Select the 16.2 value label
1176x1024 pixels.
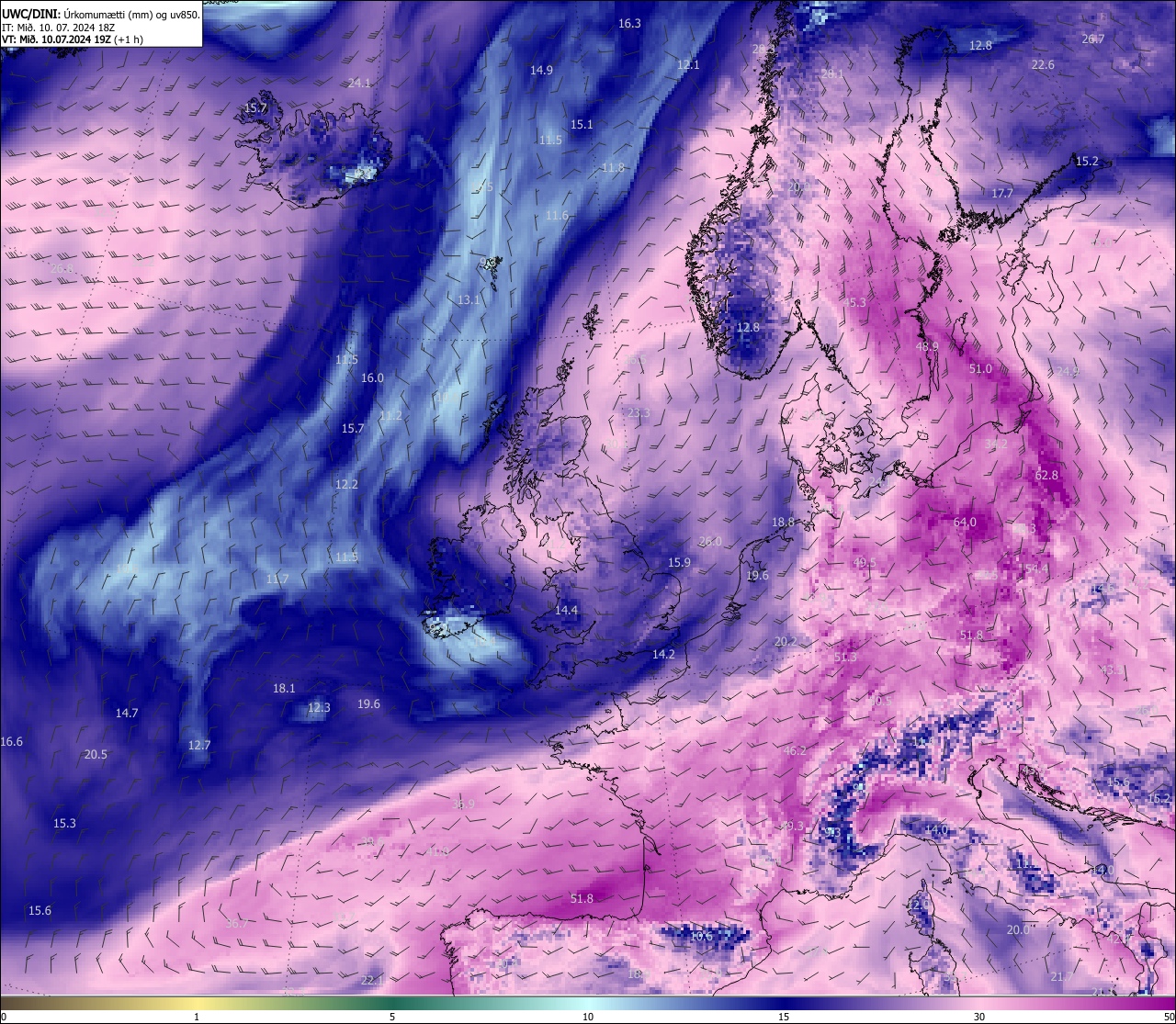coord(1160,799)
